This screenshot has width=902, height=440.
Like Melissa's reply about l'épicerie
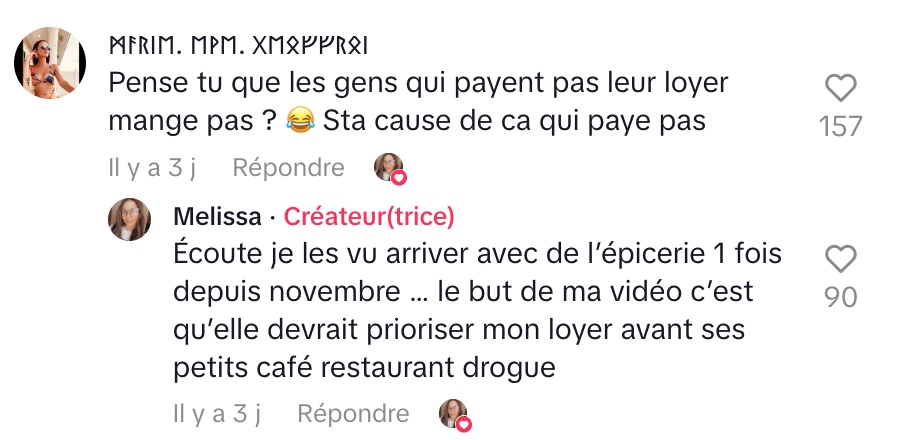(840, 259)
